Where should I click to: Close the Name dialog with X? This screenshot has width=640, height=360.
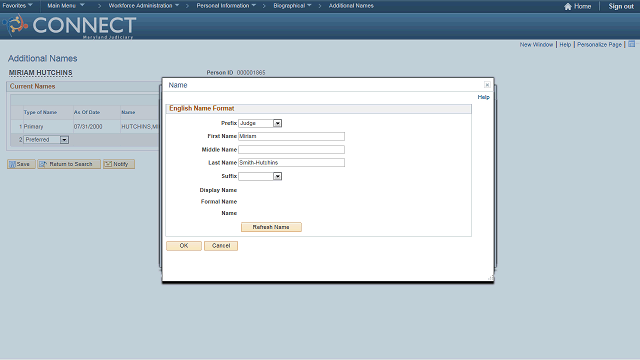(x=487, y=84)
